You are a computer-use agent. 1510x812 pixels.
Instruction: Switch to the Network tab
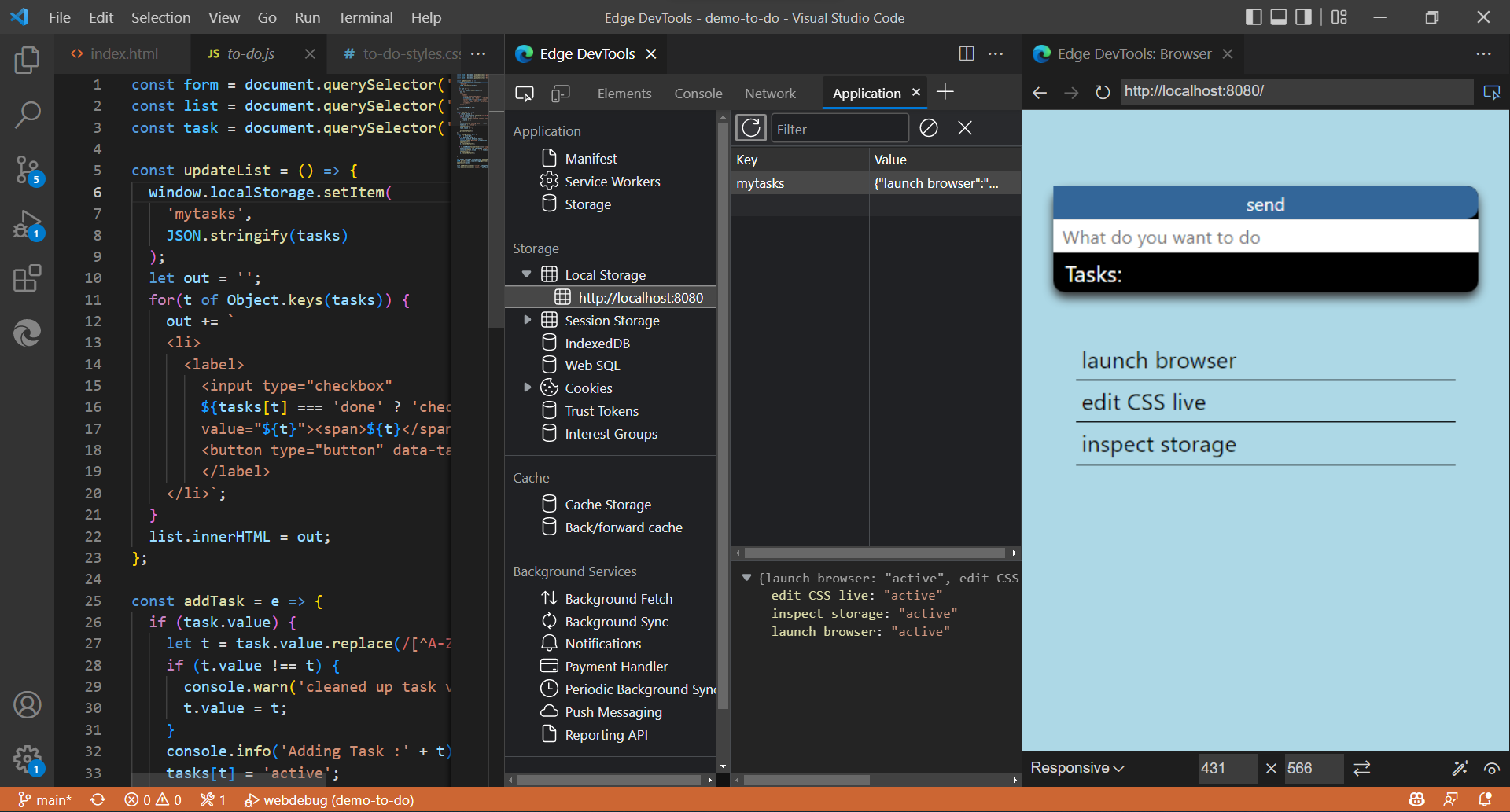(770, 93)
